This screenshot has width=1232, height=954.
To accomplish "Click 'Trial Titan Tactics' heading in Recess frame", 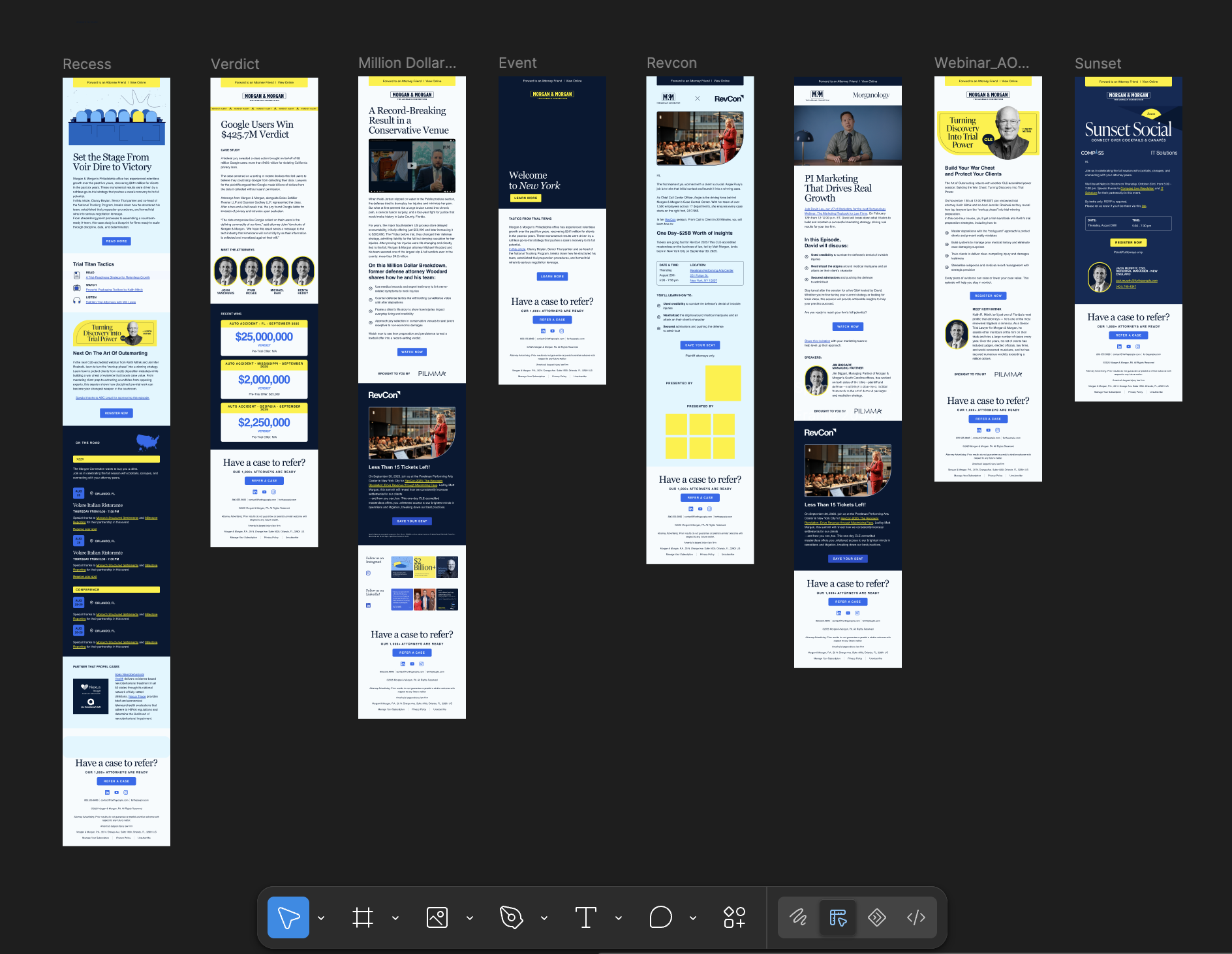I will coord(93,264).
